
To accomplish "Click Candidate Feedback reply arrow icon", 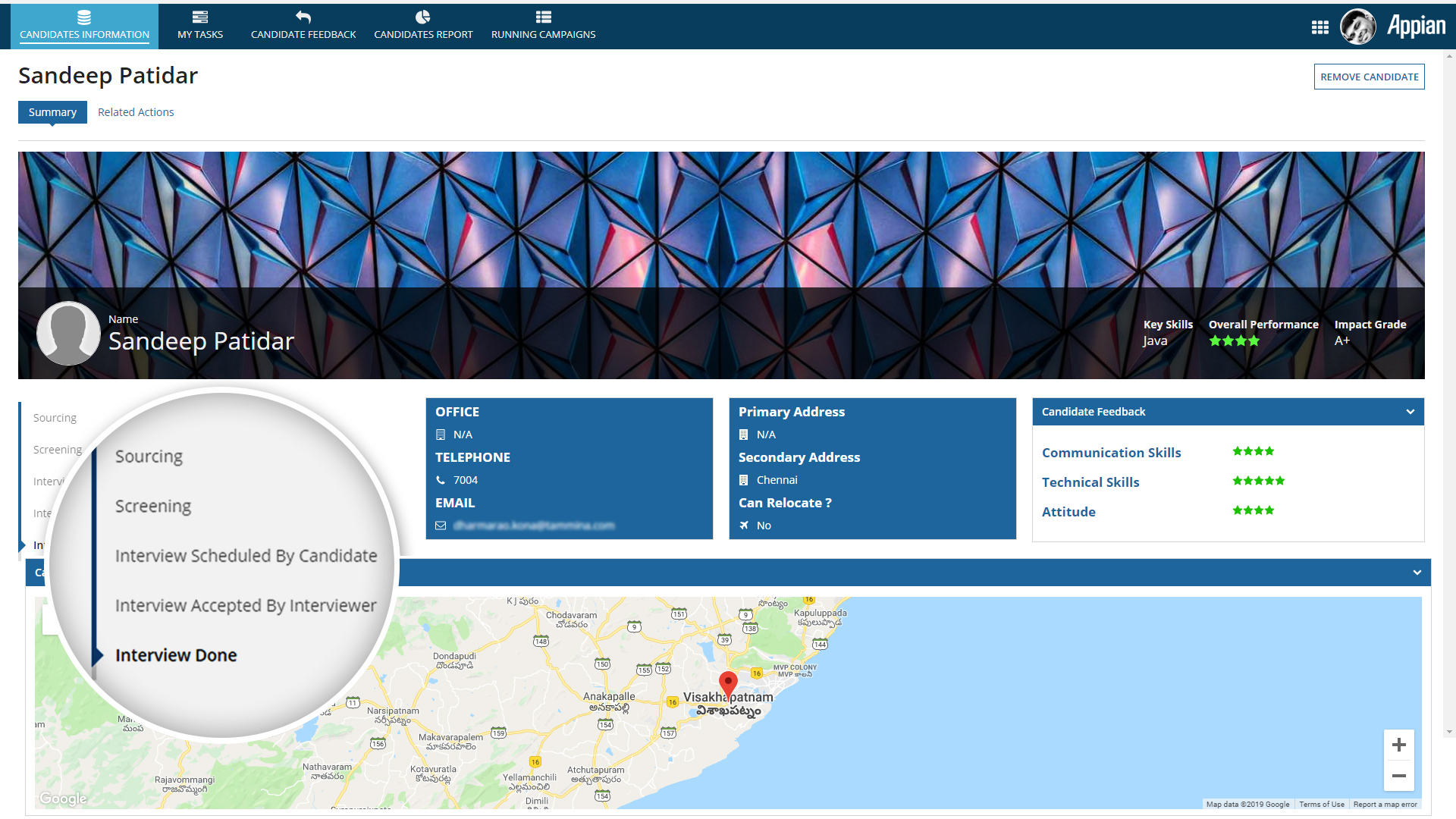I will pos(303,17).
